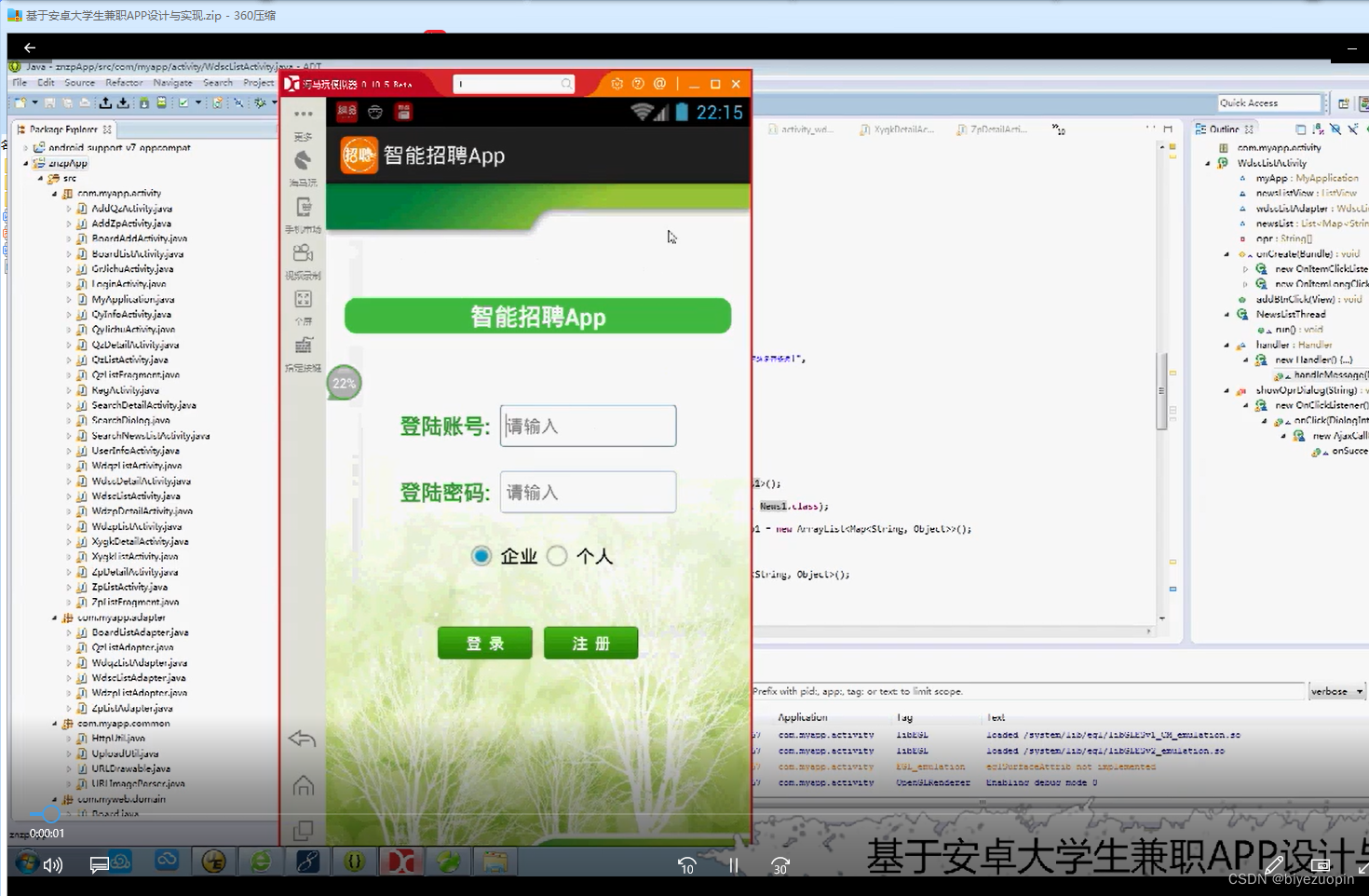The height and width of the screenshot is (896, 1369).
Task: Open the 360 compression icon in the taskbar
Action: [447, 863]
